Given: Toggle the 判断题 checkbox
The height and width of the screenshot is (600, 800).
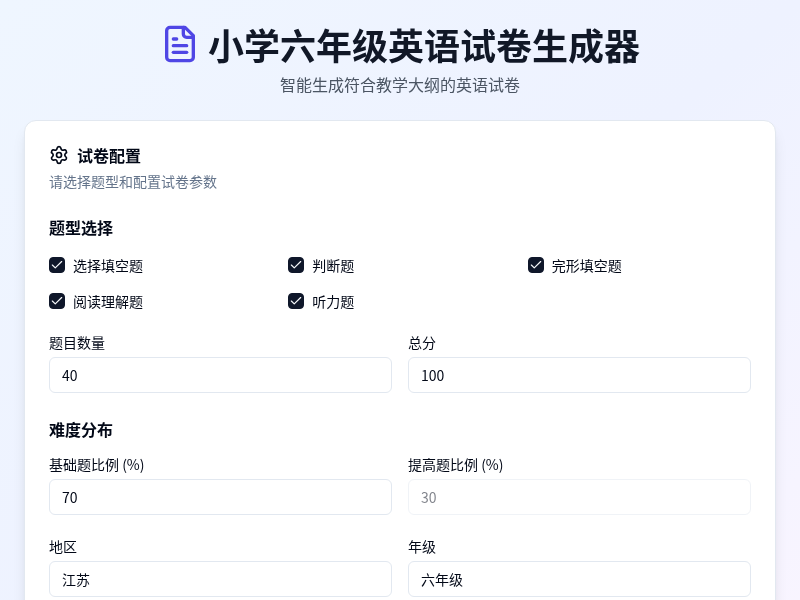Looking at the screenshot, I should point(296,265).
